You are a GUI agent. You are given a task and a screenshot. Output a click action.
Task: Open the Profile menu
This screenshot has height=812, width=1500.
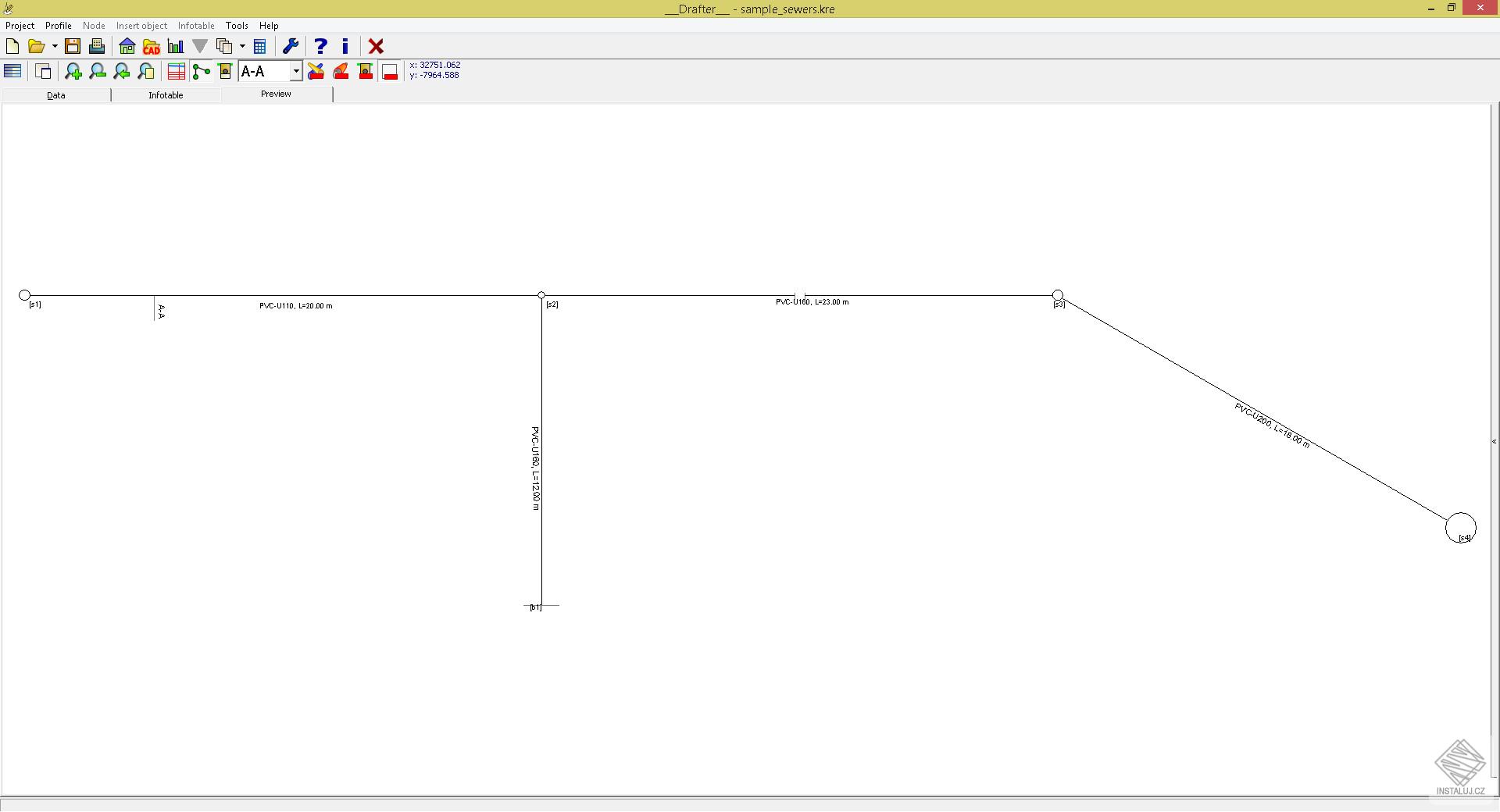click(x=59, y=26)
